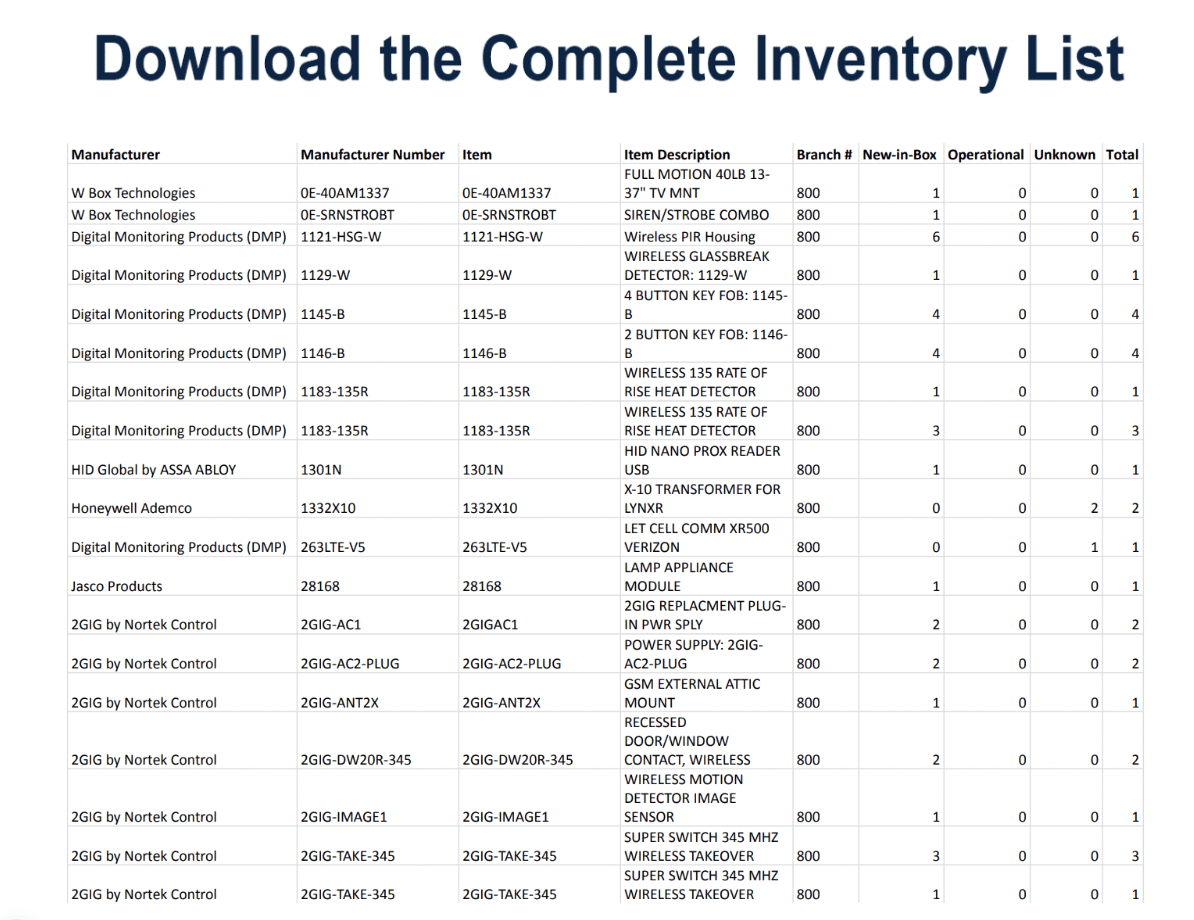Click the HID NANO PROX READER USB description
Image resolution: width=1194 pixels, height=920 pixels.
pos(702,460)
